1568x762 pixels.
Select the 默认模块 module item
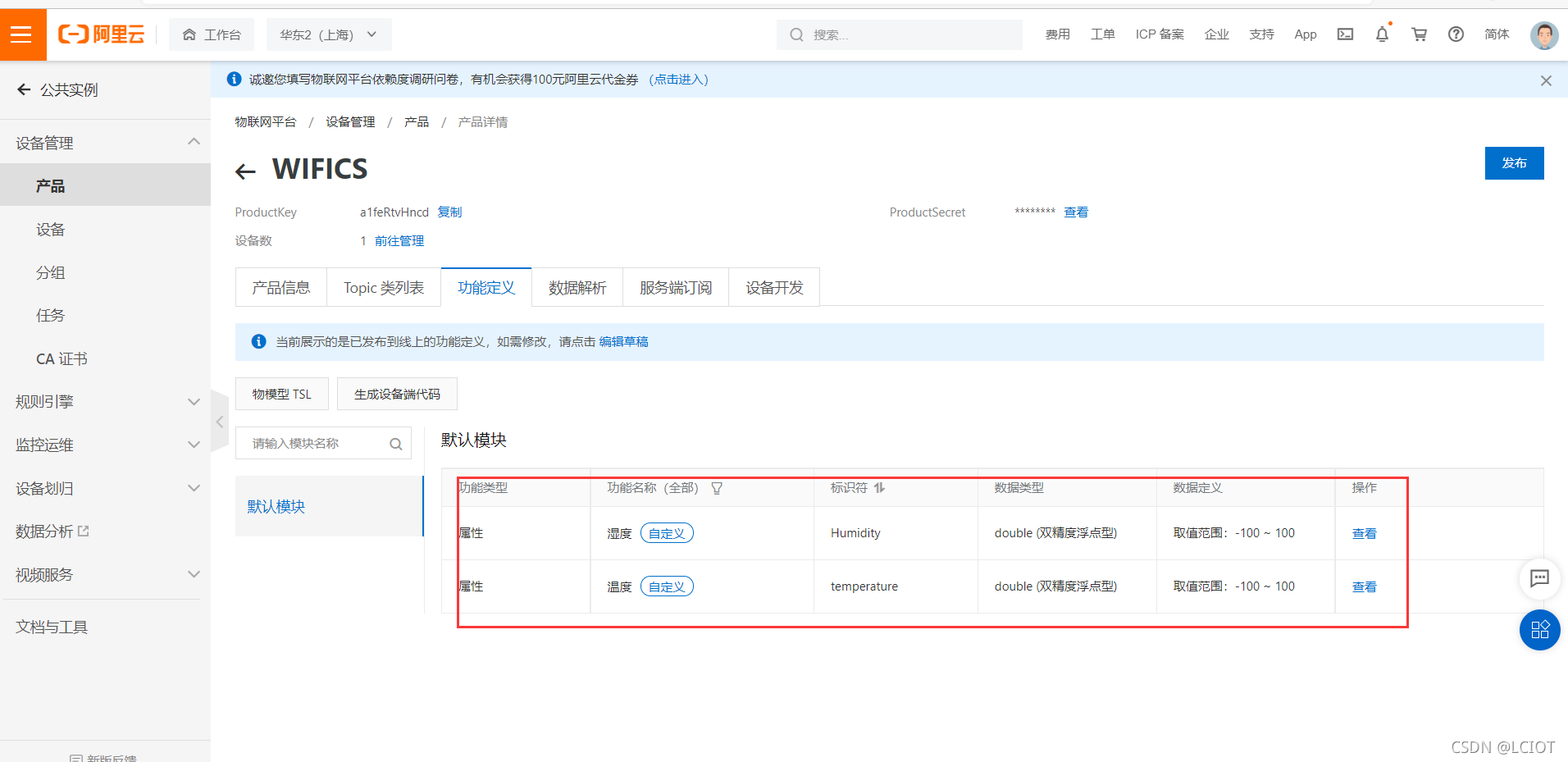(330, 506)
